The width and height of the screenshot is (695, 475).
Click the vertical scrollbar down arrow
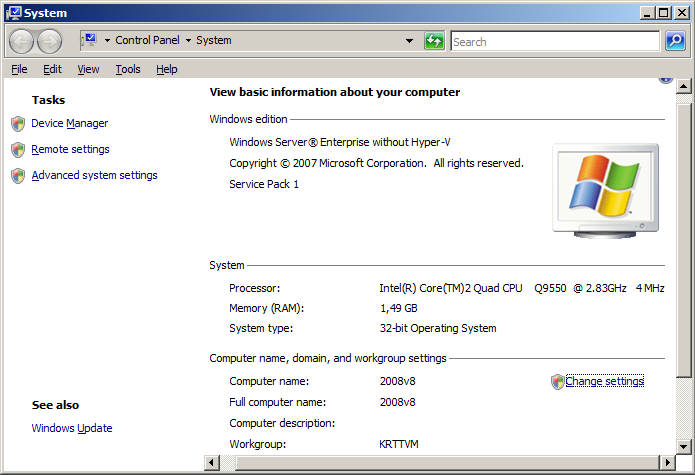coord(683,446)
